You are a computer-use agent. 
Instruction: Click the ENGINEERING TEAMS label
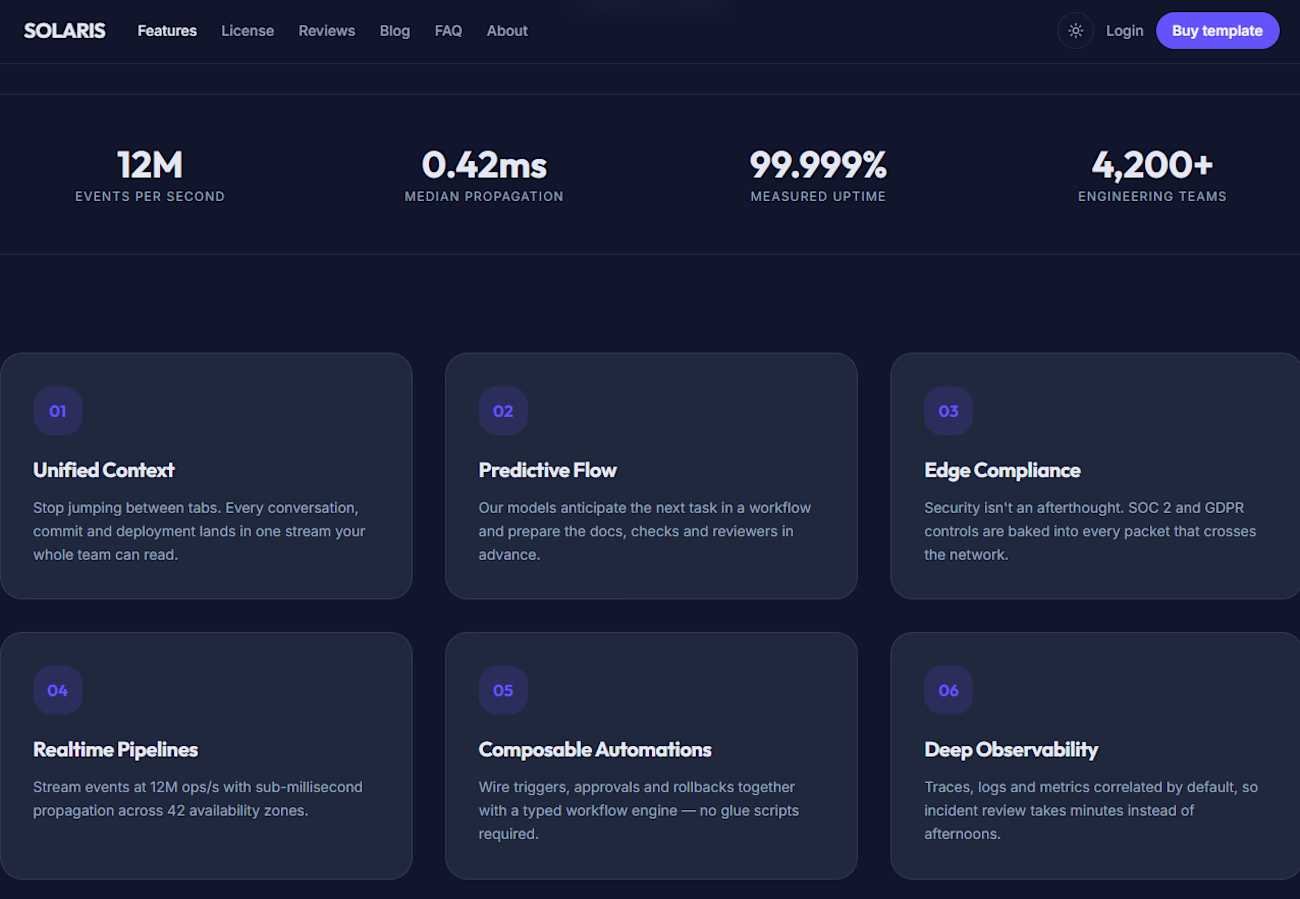(1152, 197)
